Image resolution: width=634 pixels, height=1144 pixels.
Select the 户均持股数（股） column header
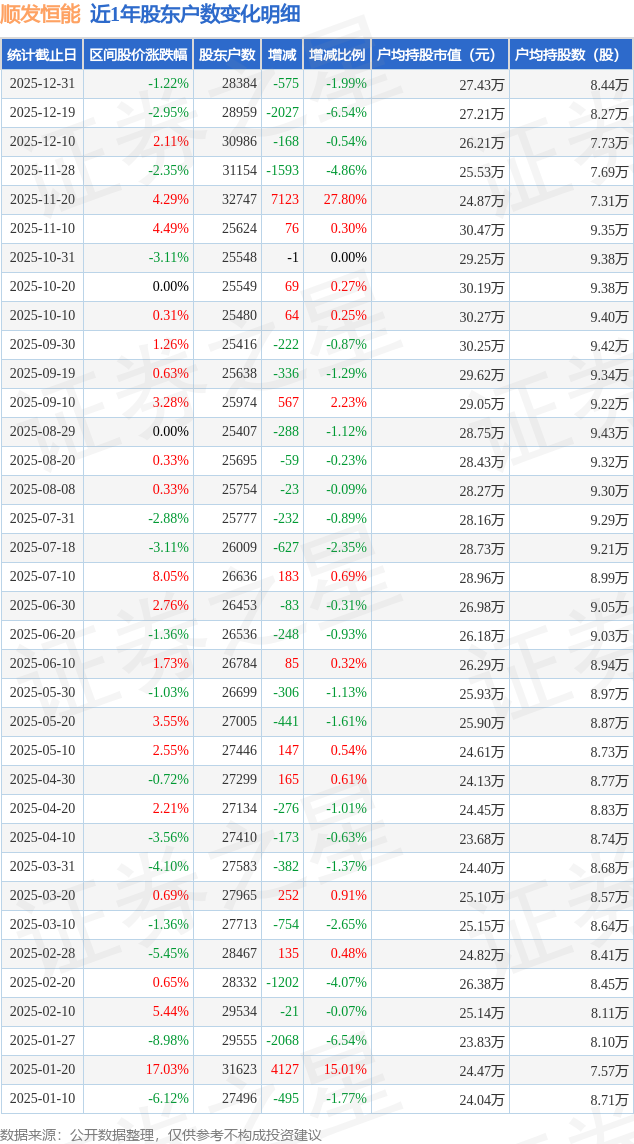(570, 55)
